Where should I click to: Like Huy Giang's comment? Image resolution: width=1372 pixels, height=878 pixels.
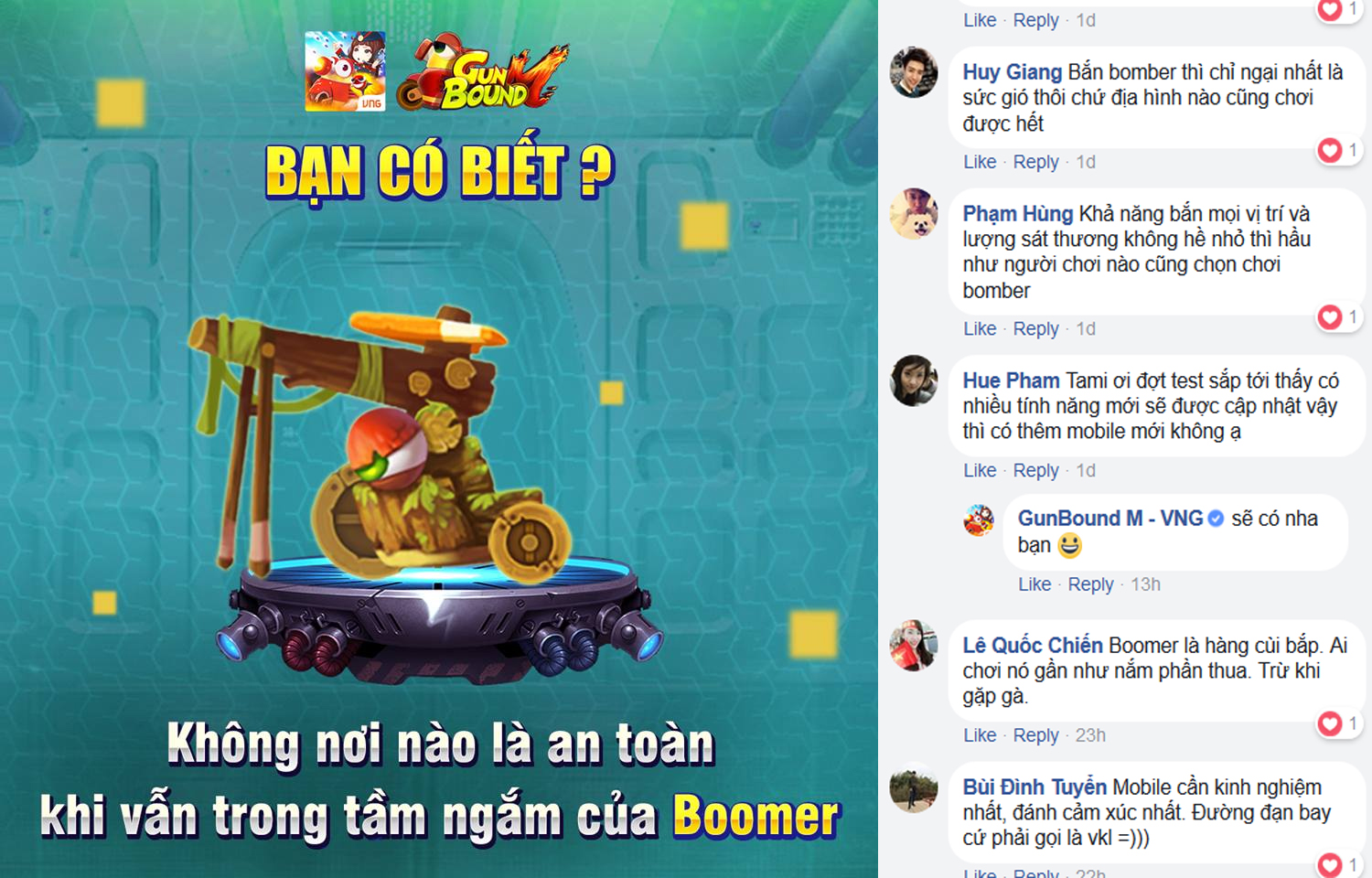coord(980,162)
